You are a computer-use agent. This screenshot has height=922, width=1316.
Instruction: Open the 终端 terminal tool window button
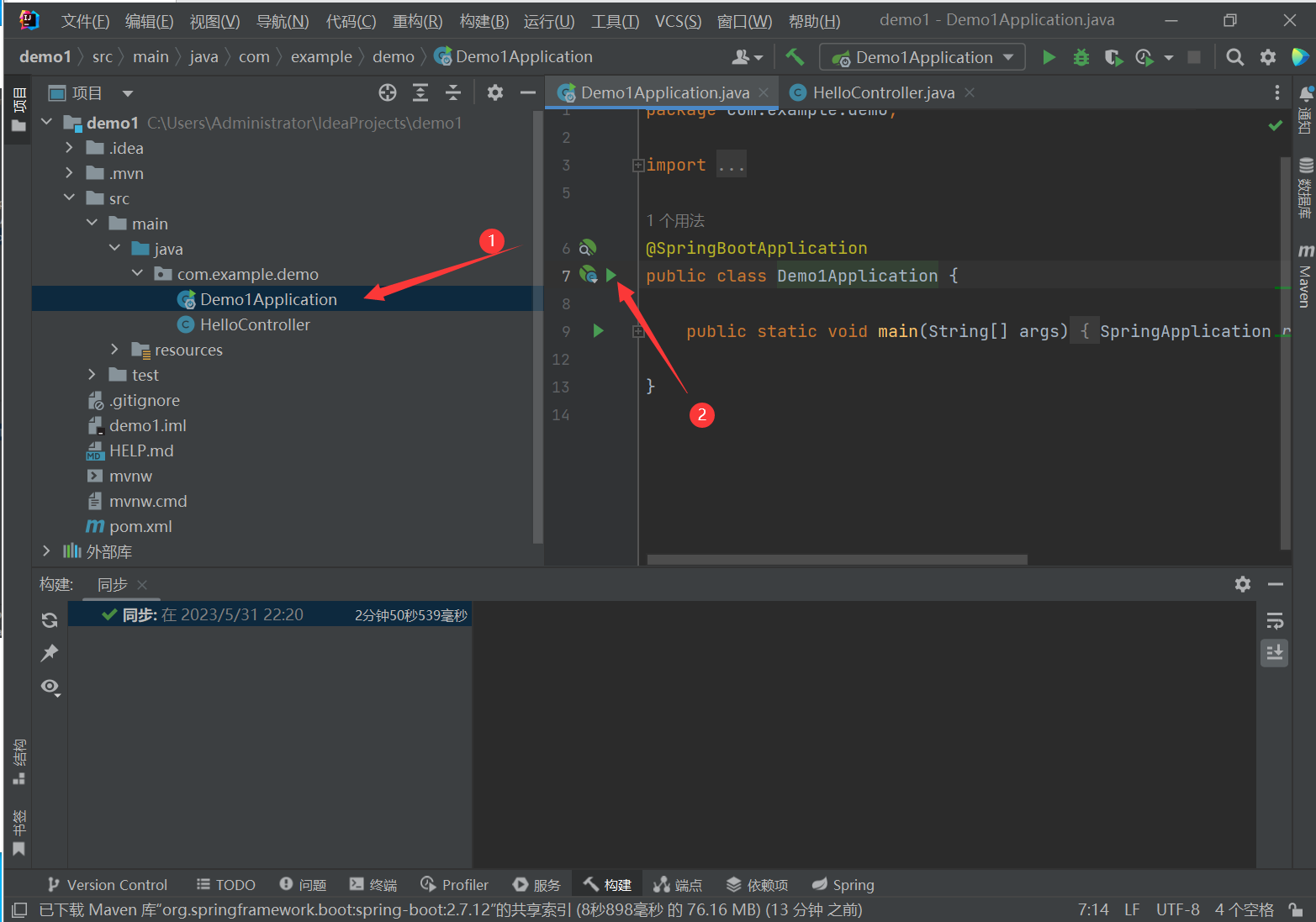[x=373, y=885]
